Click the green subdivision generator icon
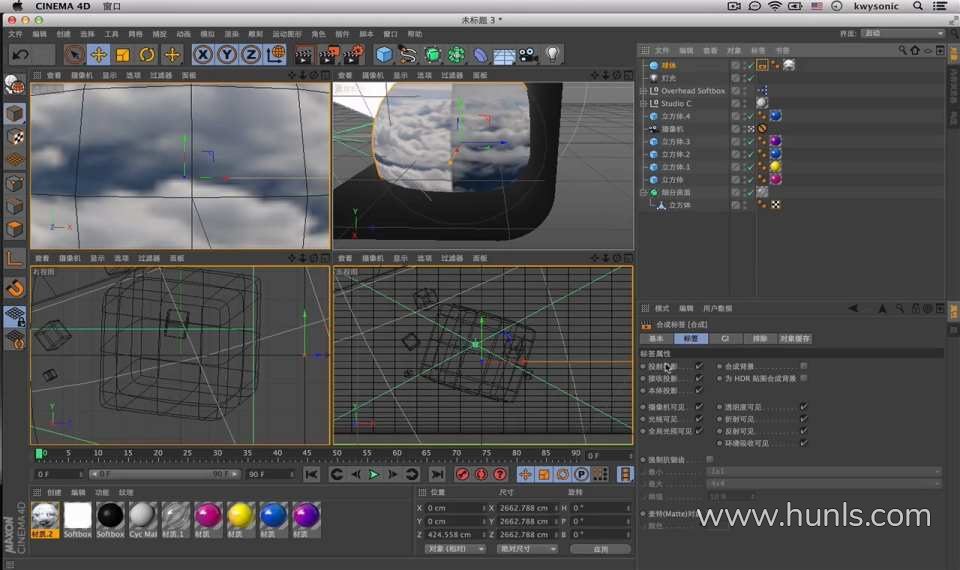 [432, 55]
